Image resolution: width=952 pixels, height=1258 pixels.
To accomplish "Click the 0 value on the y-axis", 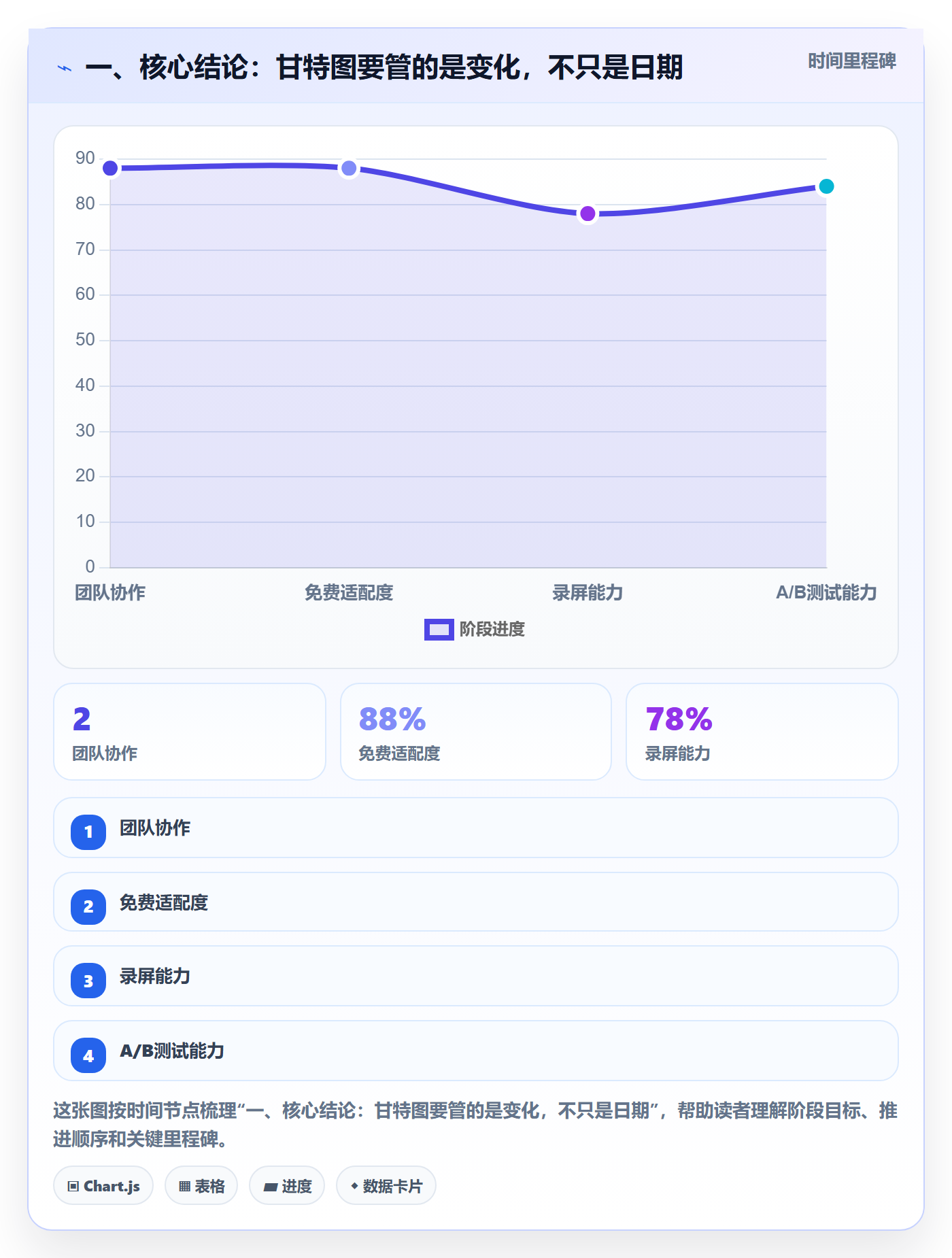I will (90, 566).
